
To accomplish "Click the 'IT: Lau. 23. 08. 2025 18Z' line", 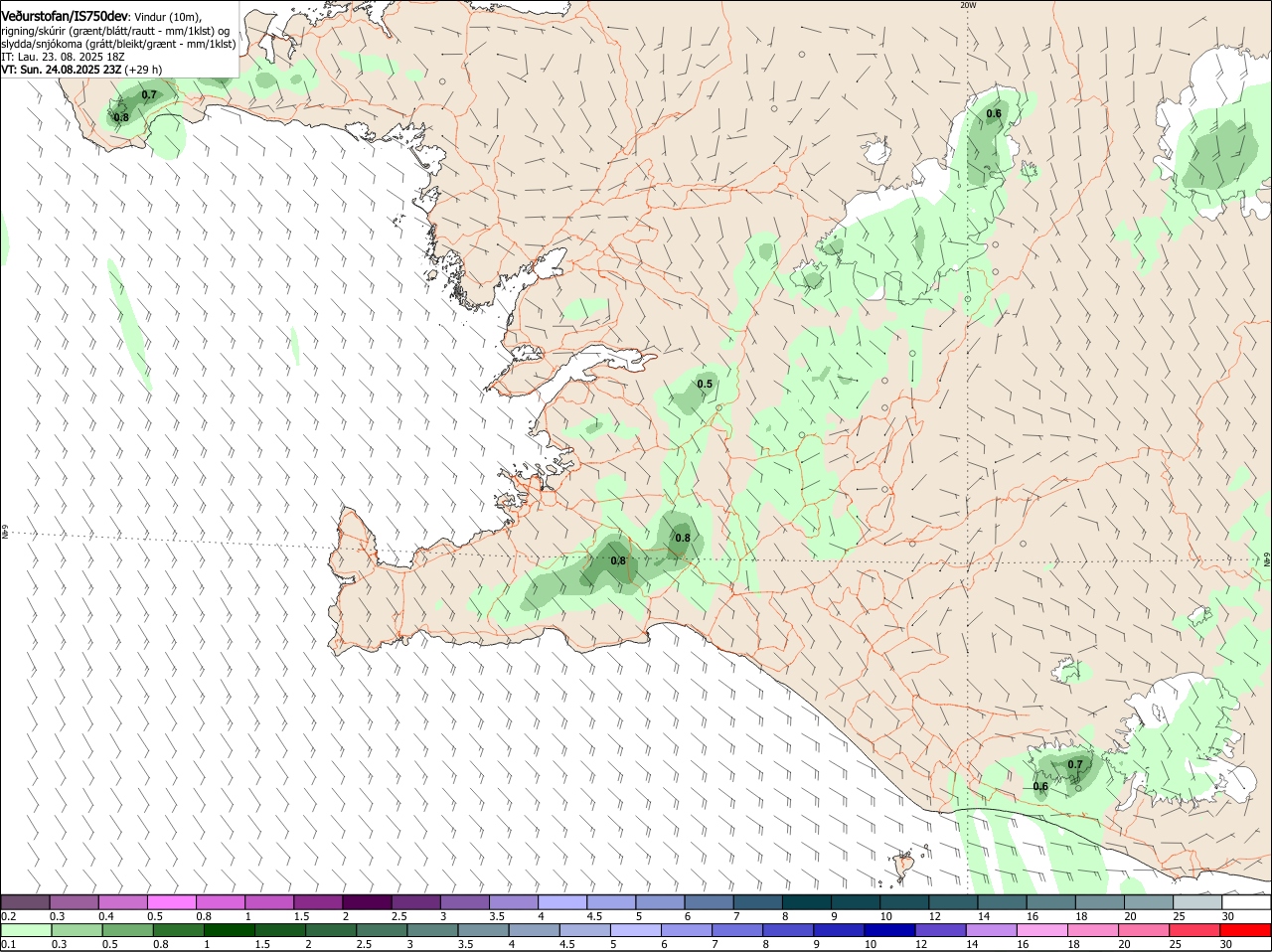I will [x=63, y=57].
